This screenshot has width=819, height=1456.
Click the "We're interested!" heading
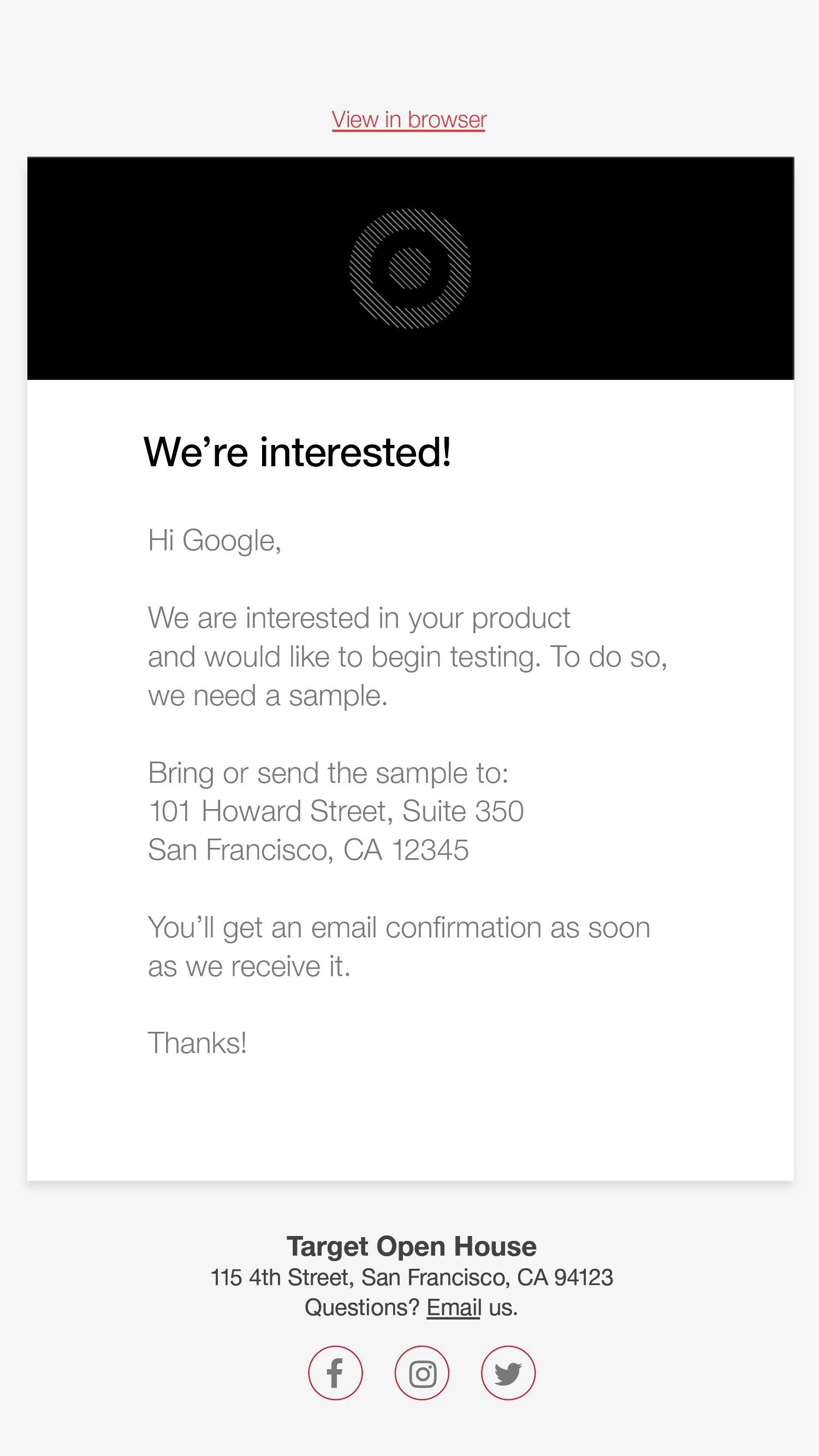click(x=298, y=452)
